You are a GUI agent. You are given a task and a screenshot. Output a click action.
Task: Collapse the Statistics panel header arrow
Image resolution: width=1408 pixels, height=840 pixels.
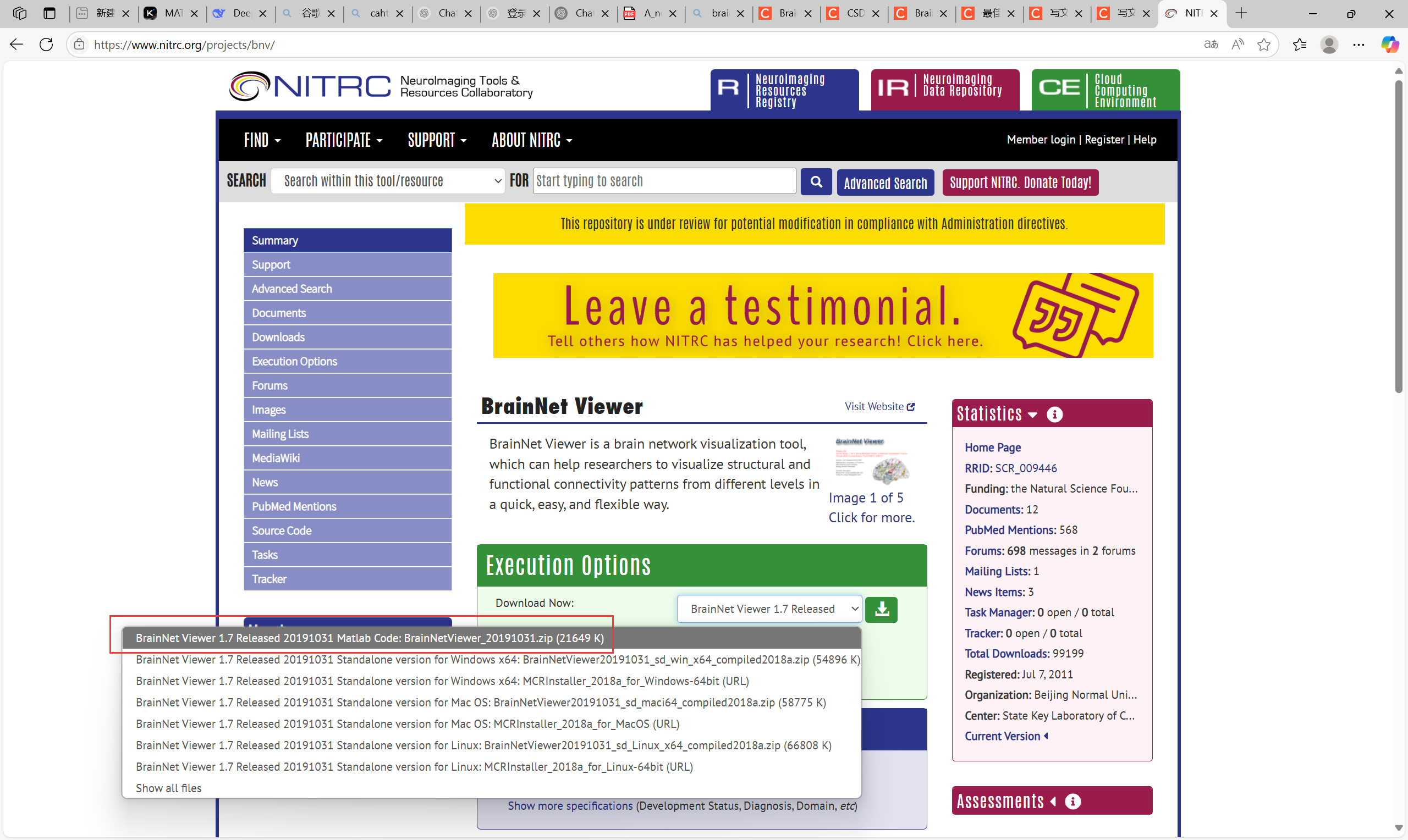(x=1033, y=415)
